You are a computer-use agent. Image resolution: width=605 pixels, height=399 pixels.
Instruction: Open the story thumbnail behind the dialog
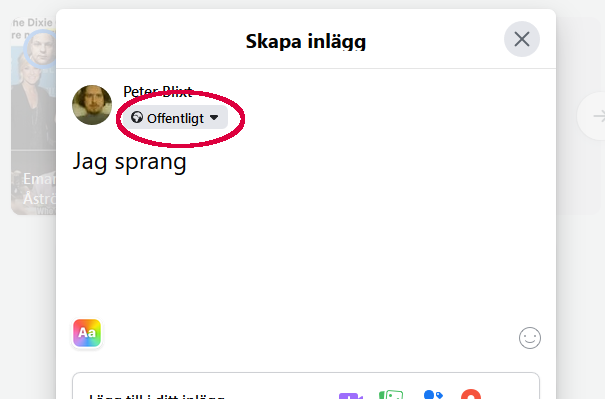[34, 116]
